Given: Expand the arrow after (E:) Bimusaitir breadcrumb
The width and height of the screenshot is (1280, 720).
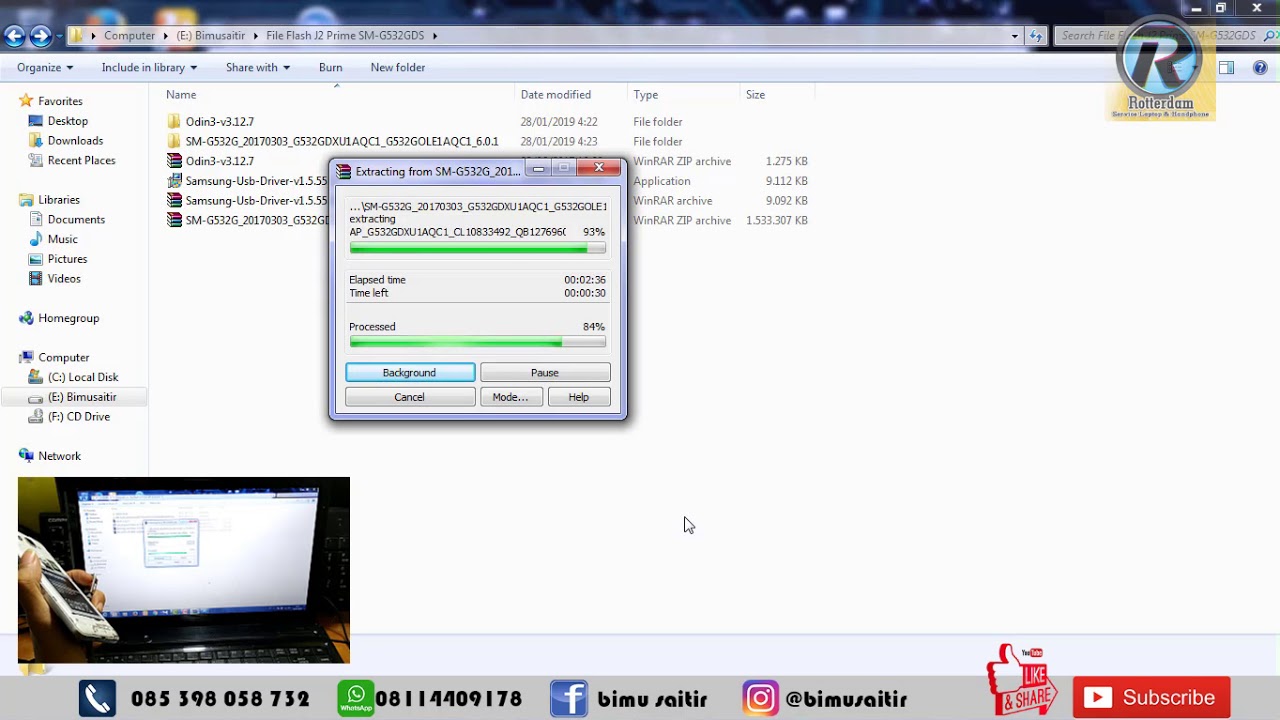Looking at the screenshot, I should click(255, 36).
